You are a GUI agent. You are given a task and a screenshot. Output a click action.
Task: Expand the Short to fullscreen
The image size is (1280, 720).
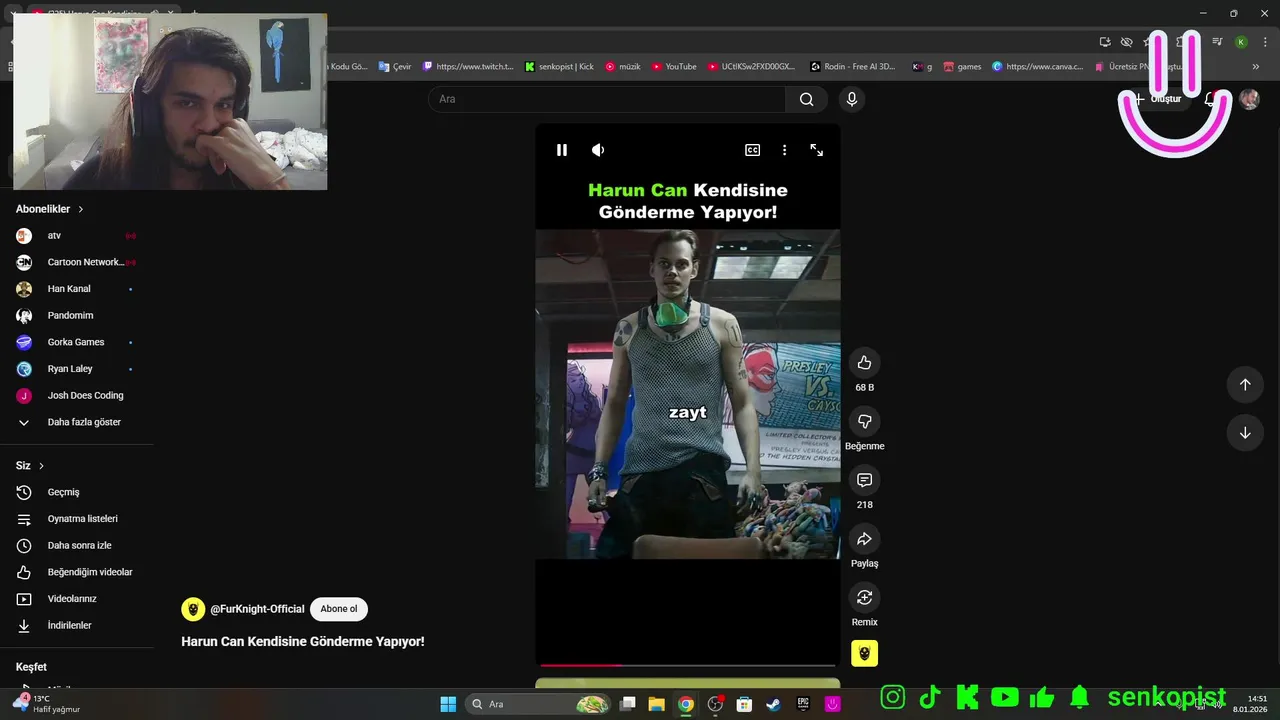(x=817, y=150)
